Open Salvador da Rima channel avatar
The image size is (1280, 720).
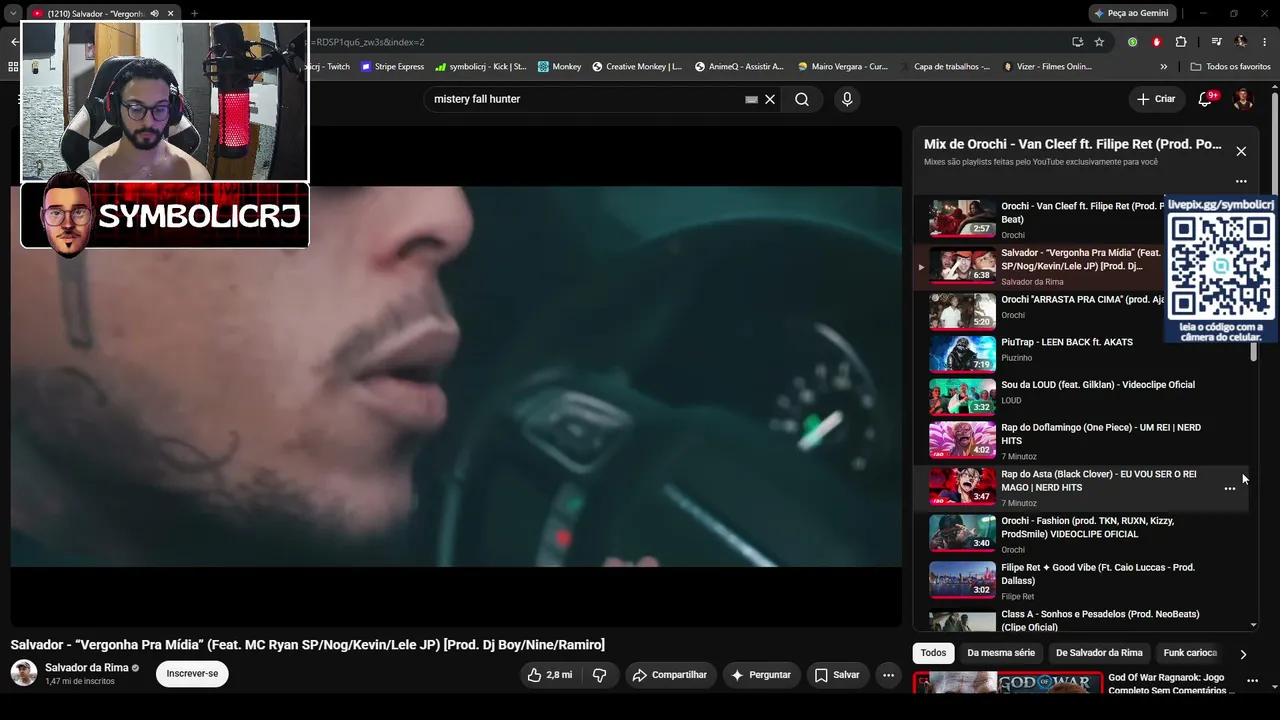[x=24, y=673]
